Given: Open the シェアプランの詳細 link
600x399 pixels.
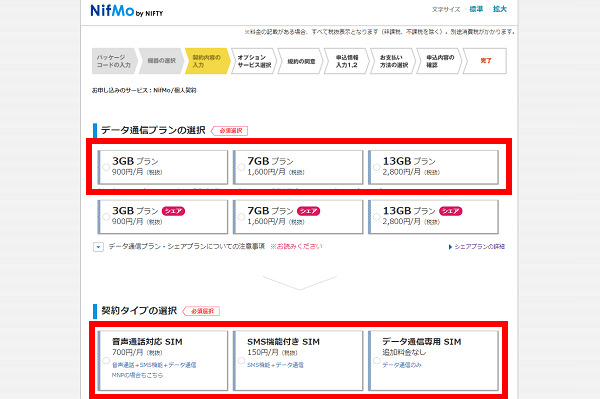Looking at the screenshot, I should tap(477, 247).
